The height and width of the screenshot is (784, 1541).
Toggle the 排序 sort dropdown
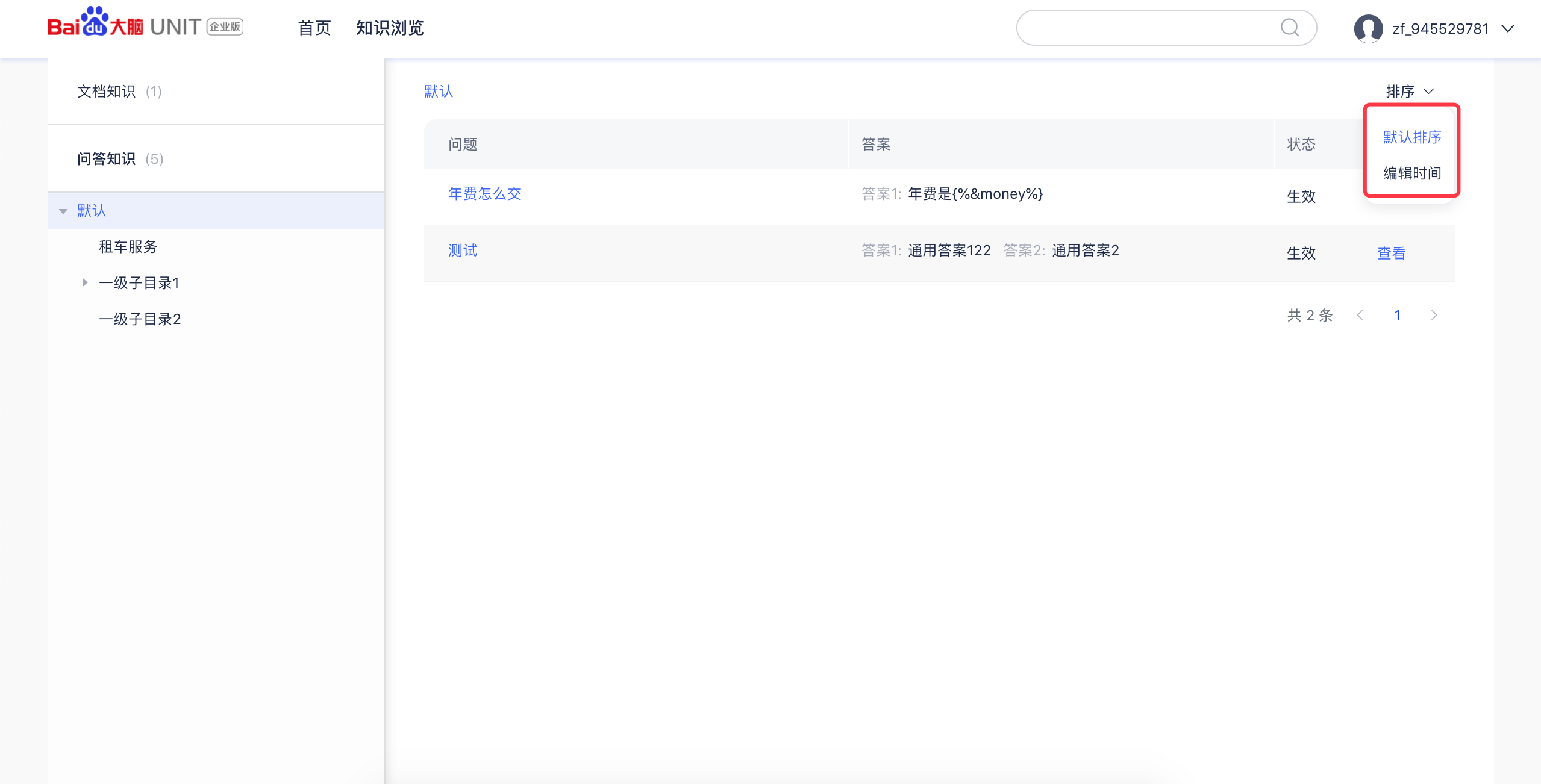tap(1410, 92)
